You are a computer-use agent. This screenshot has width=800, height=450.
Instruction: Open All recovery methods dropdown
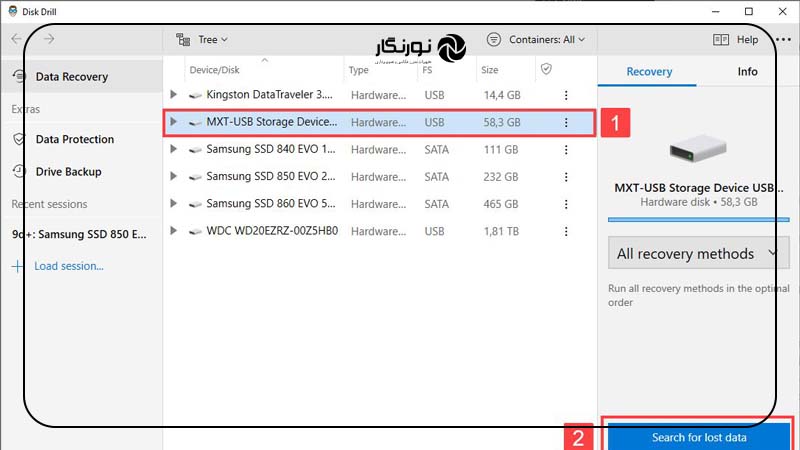pos(698,253)
